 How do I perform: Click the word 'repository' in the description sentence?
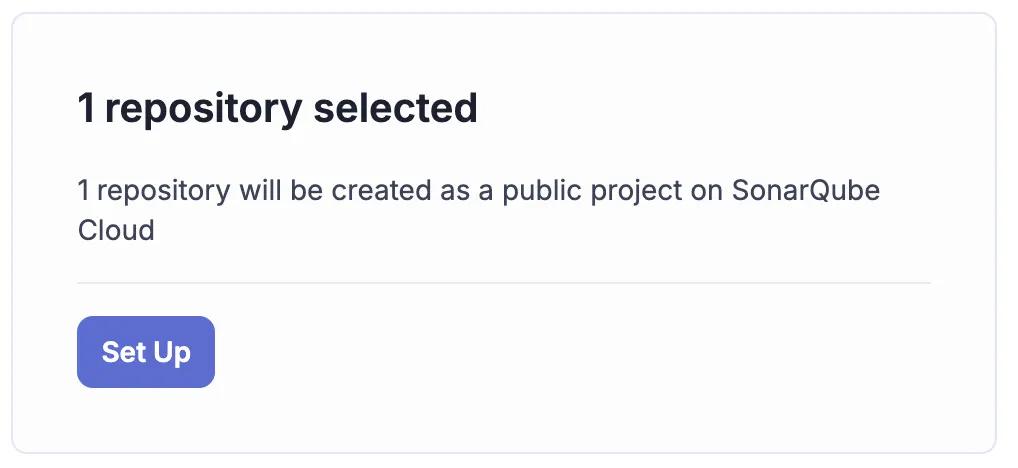(164, 192)
